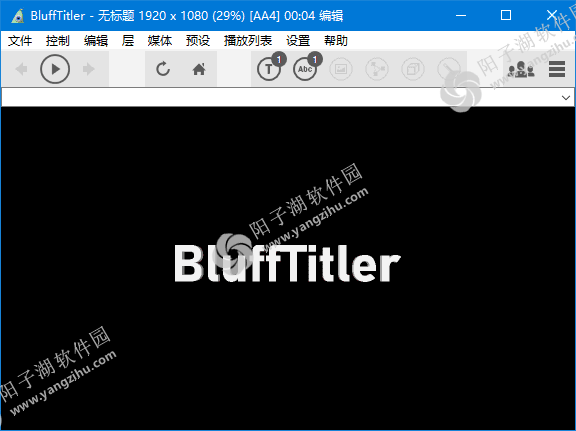The height and width of the screenshot is (431, 576).
Task: Click the Abc scroller layer icon
Action: click(x=305, y=69)
